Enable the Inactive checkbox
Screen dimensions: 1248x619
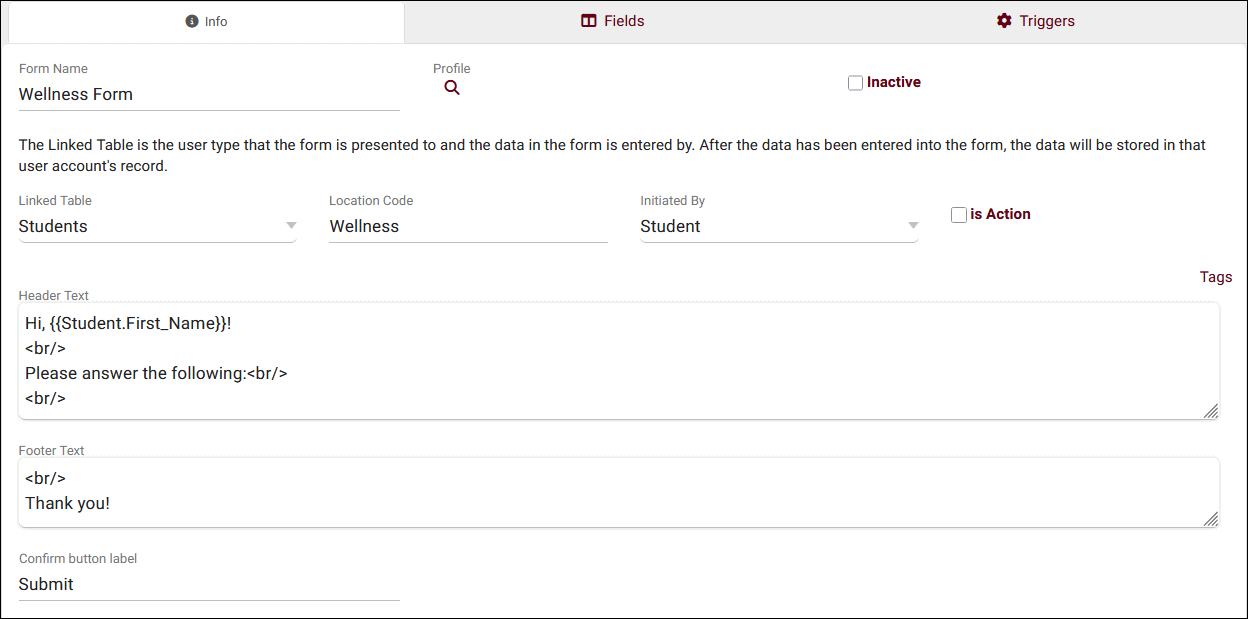855,83
